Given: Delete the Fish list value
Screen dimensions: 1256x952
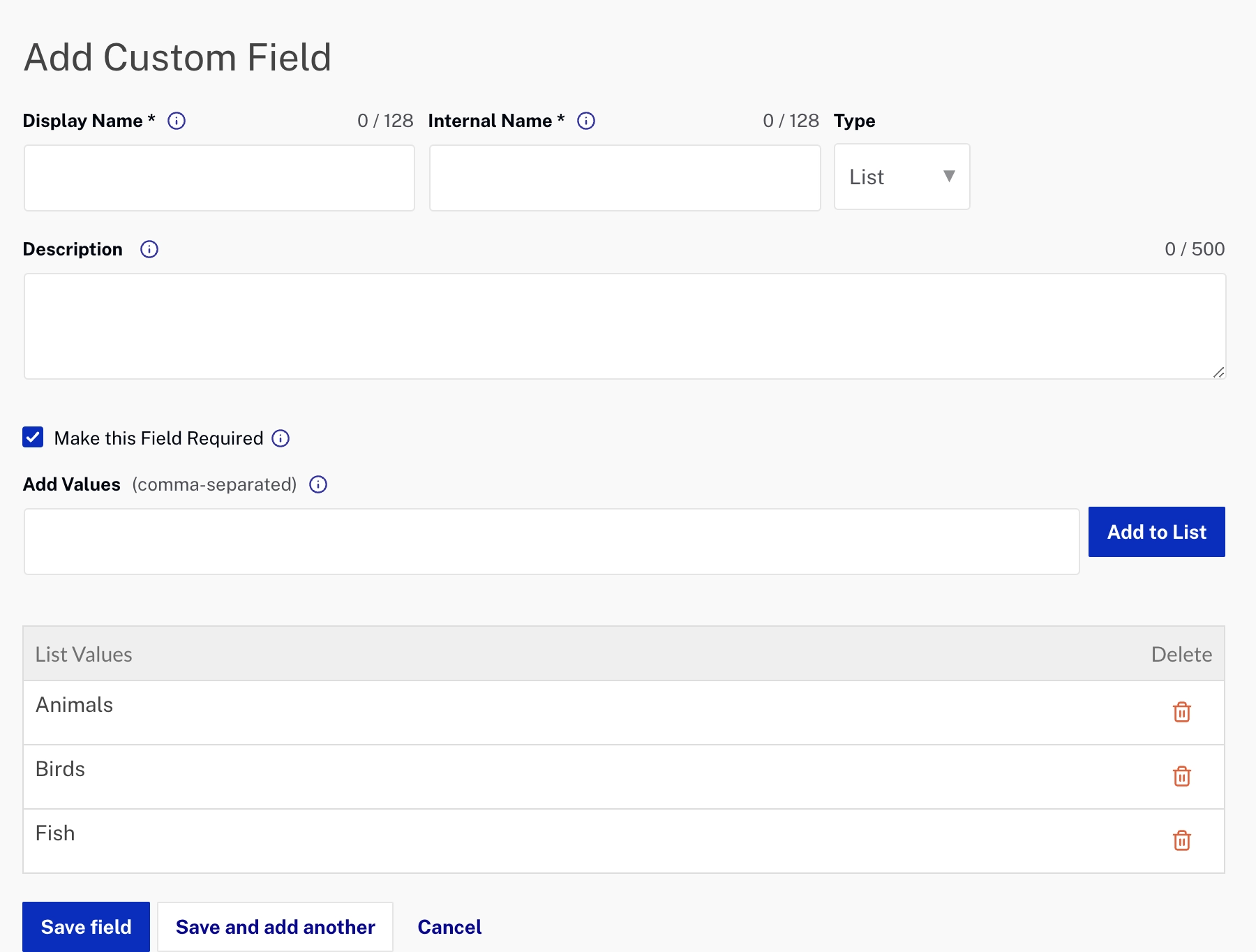Looking at the screenshot, I should 1181,841.
